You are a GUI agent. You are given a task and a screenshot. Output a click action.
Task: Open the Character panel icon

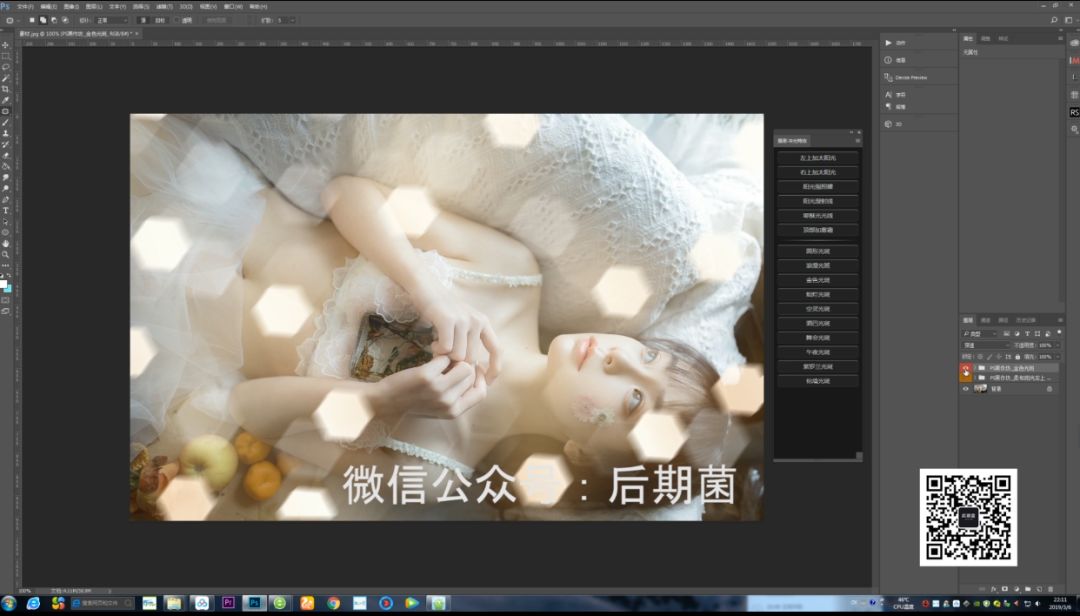point(889,94)
